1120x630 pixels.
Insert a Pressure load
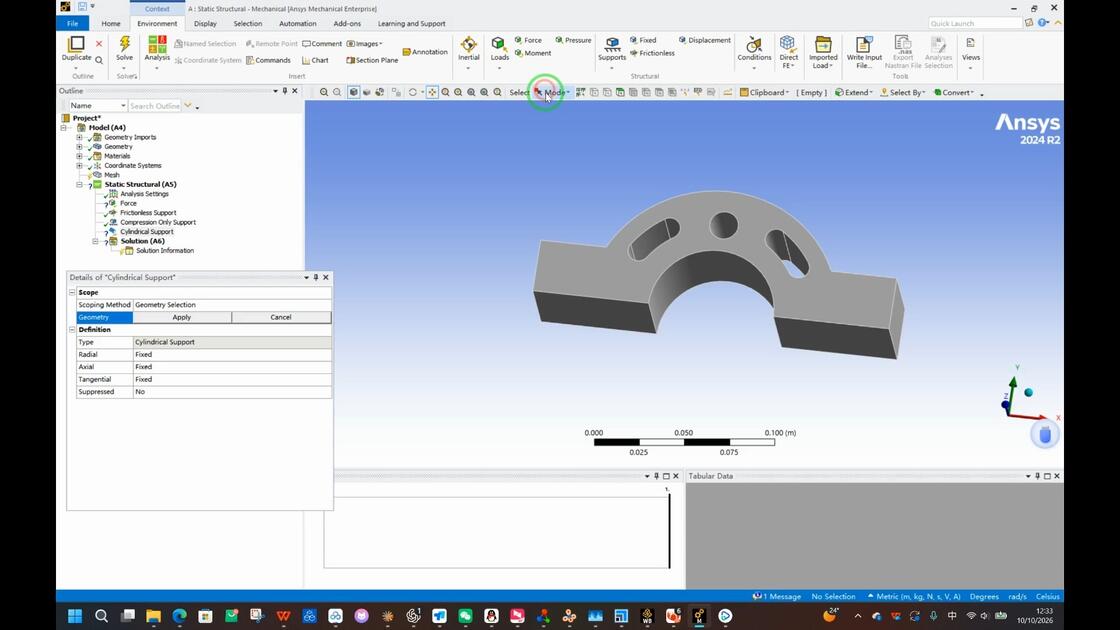click(573, 40)
